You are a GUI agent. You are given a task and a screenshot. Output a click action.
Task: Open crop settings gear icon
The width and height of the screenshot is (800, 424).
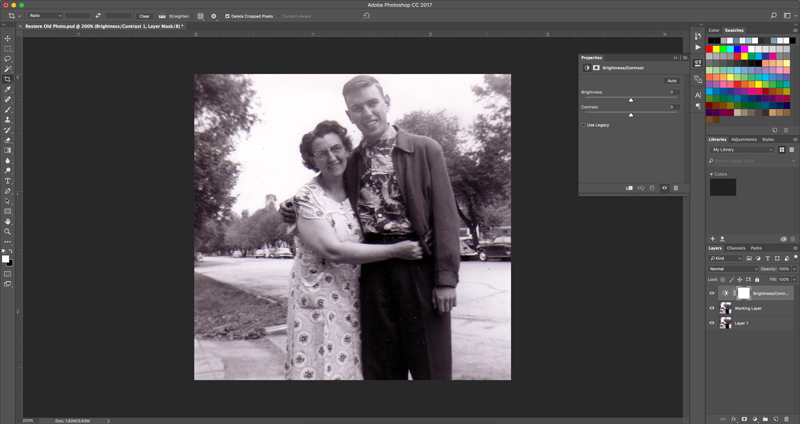[214, 16]
